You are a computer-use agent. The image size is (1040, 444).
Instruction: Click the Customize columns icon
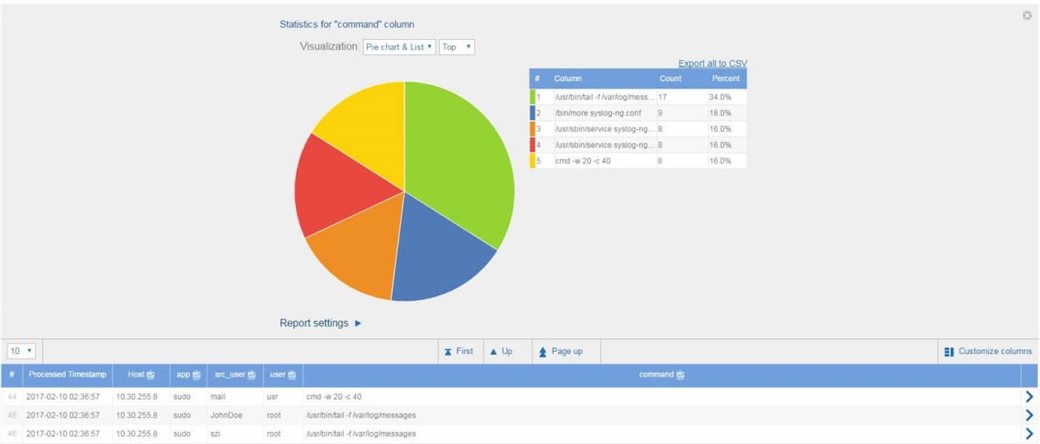[x=948, y=351]
